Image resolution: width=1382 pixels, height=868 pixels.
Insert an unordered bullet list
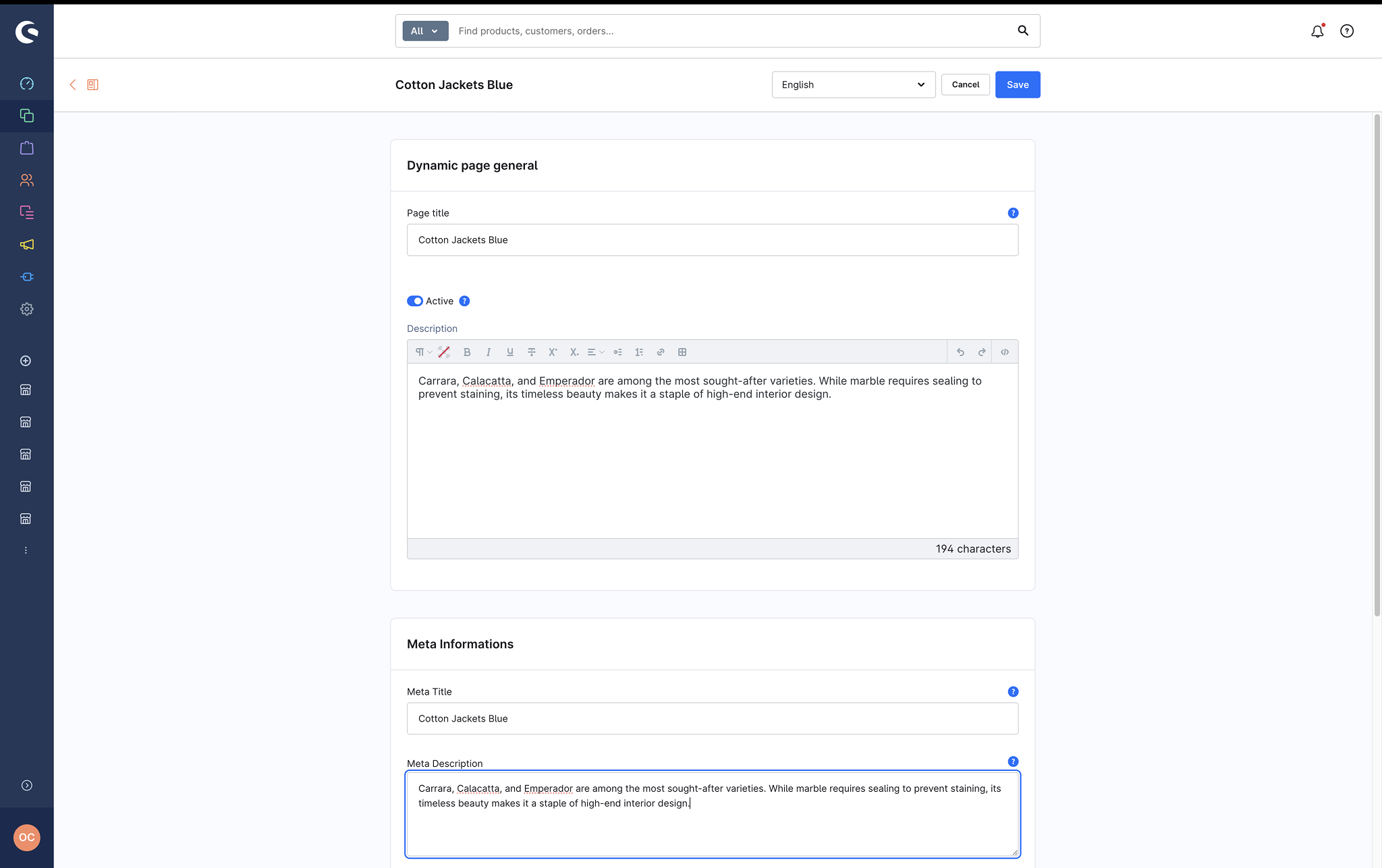617,352
